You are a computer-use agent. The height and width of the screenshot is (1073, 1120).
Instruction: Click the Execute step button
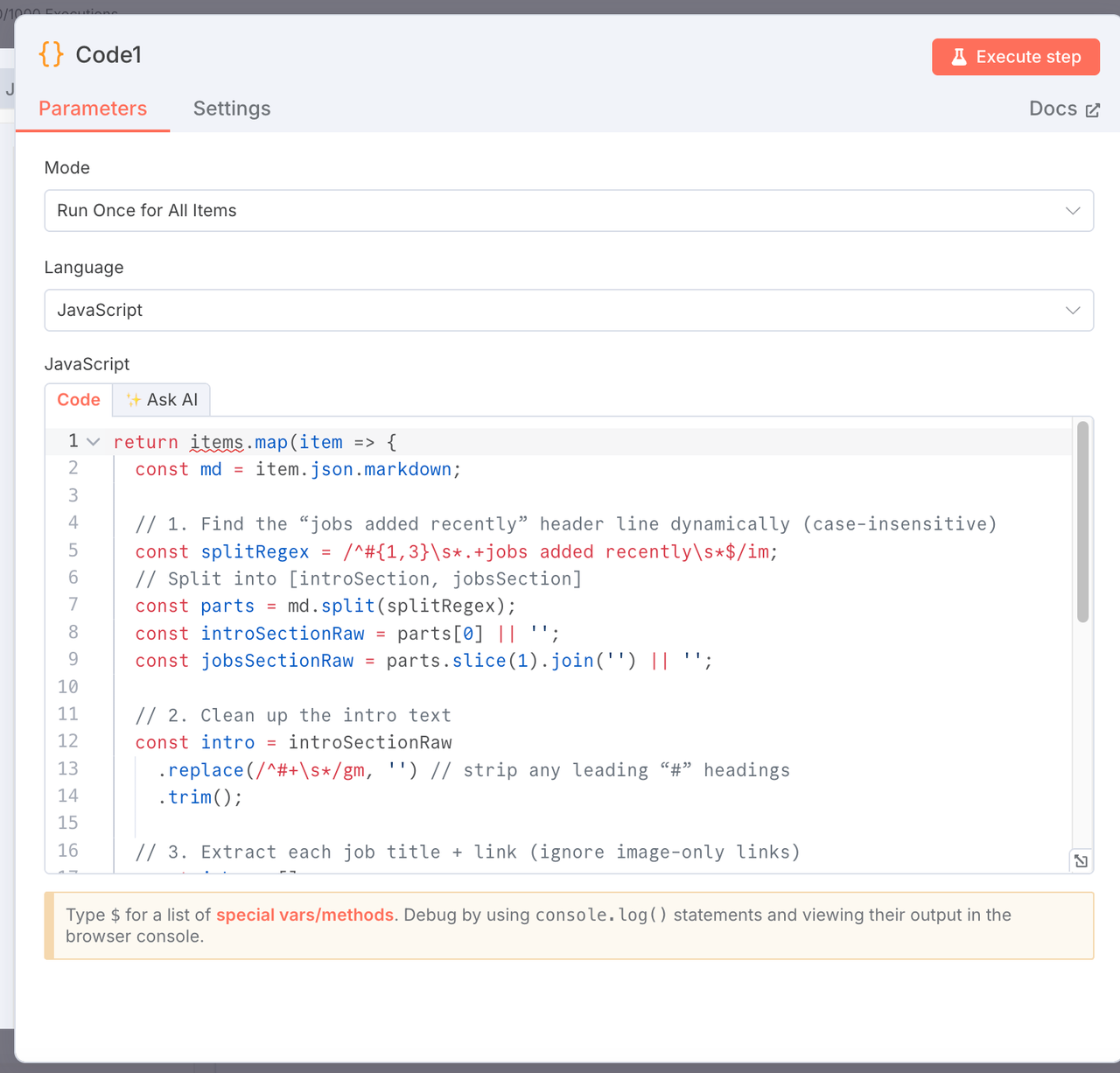[x=1015, y=57]
